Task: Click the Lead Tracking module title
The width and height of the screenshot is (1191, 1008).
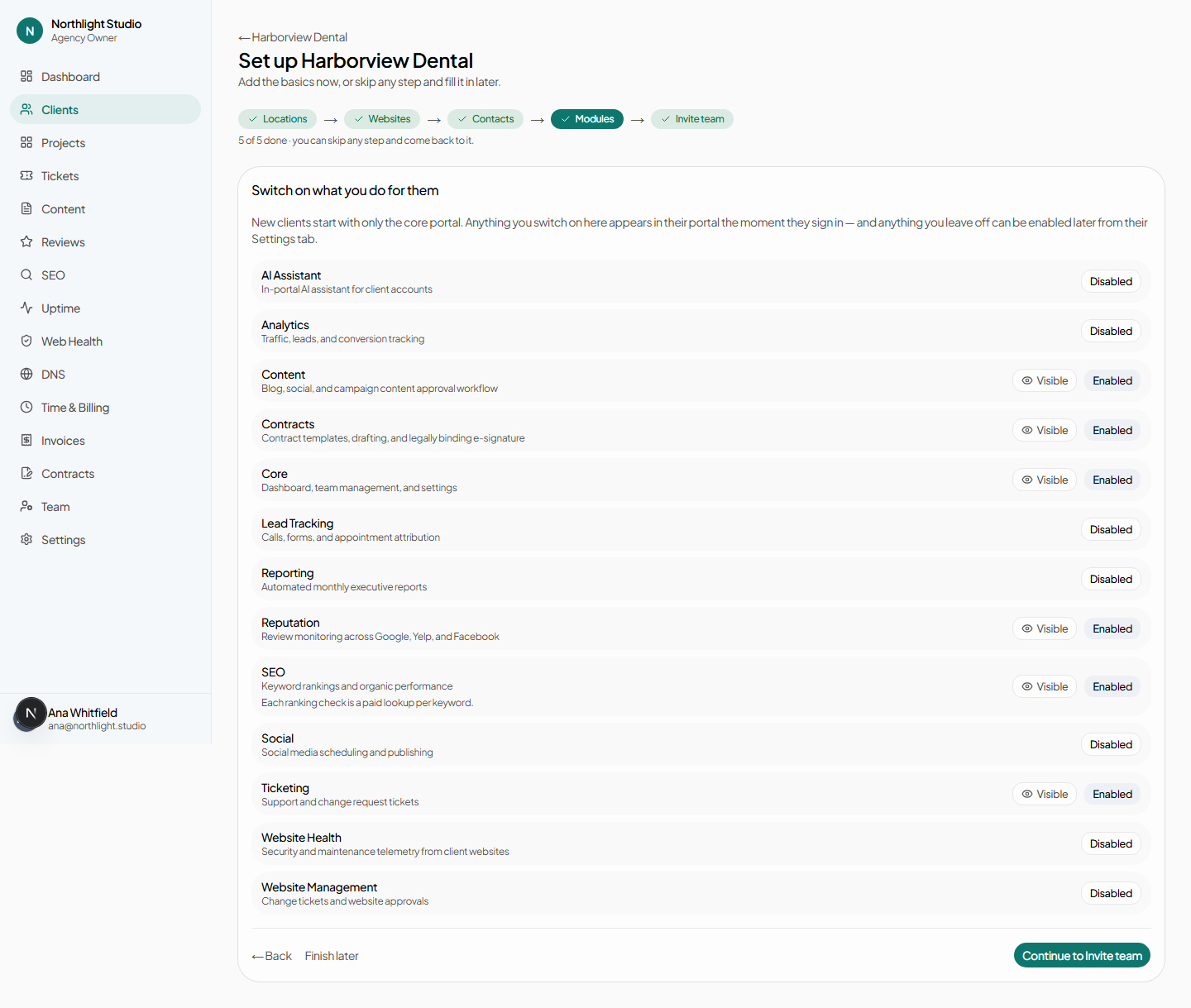Action: click(x=298, y=523)
